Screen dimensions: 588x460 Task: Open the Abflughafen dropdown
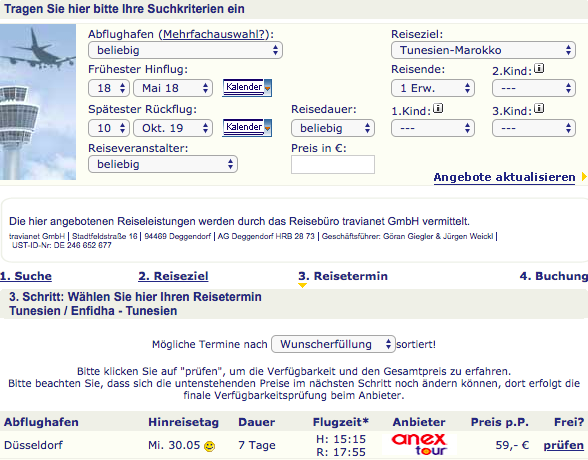click(x=185, y=50)
